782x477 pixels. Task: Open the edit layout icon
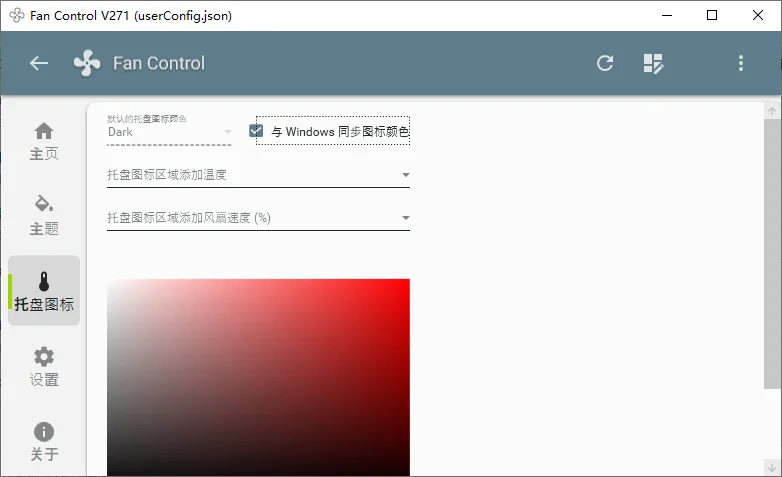click(653, 63)
